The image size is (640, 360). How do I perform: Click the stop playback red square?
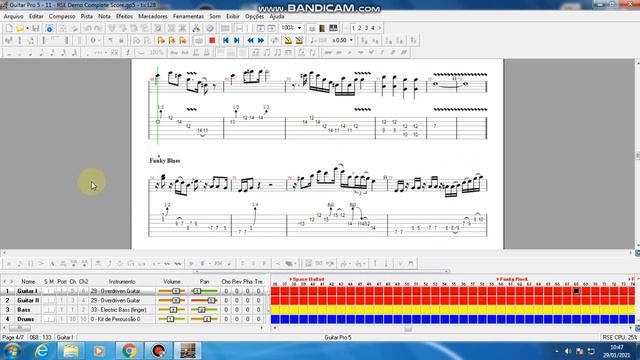[x=212, y=40]
